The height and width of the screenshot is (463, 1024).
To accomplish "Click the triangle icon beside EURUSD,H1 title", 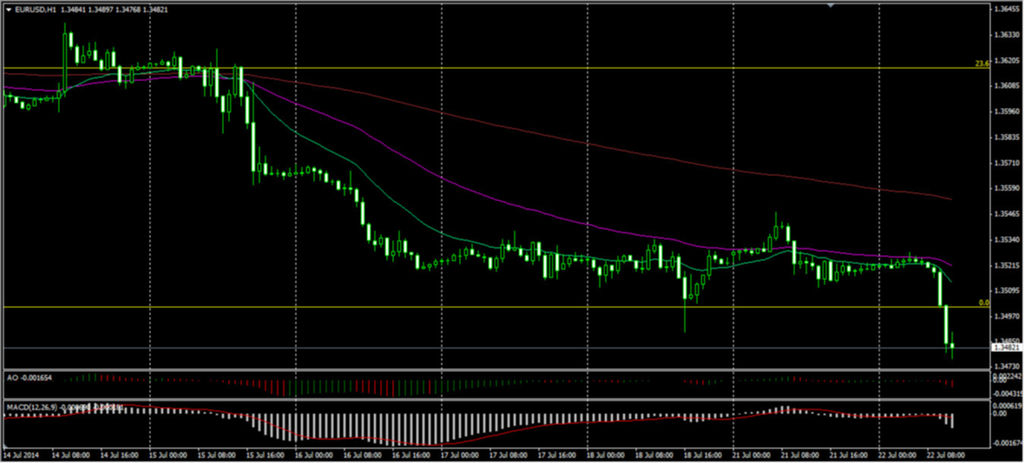I will (7, 9).
